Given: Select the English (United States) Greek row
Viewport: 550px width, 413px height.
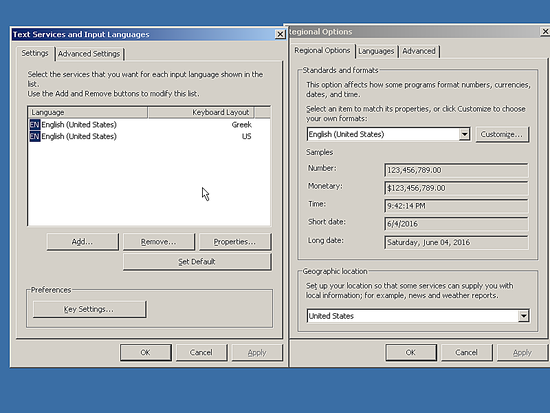Looking at the screenshot, I should tap(149, 125).
